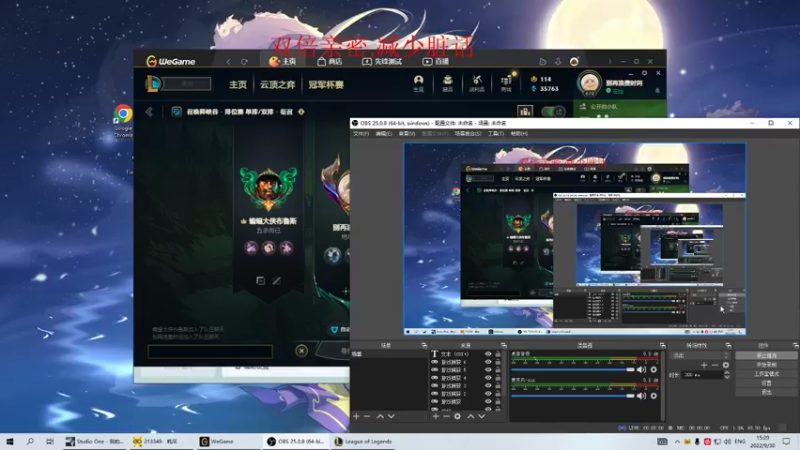This screenshot has height=450, width=800.
Task: Adjust the duration 300 ms stepper
Action: pyautogui.click(x=727, y=375)
